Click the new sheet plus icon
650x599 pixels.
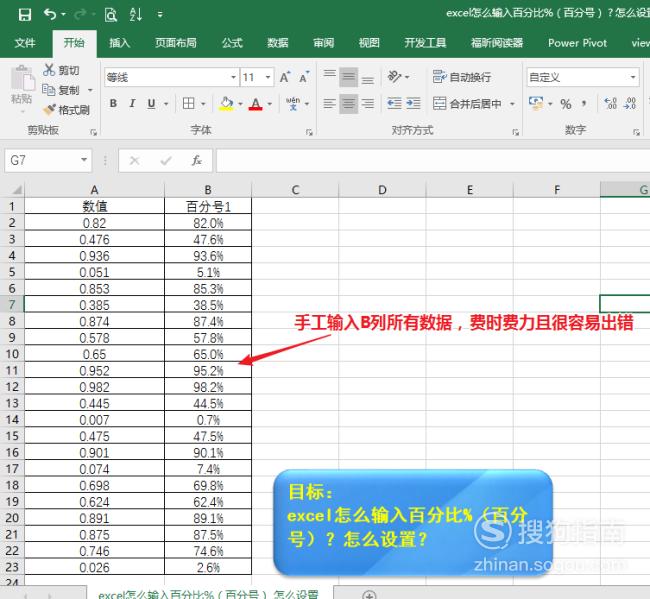point(369,594)
